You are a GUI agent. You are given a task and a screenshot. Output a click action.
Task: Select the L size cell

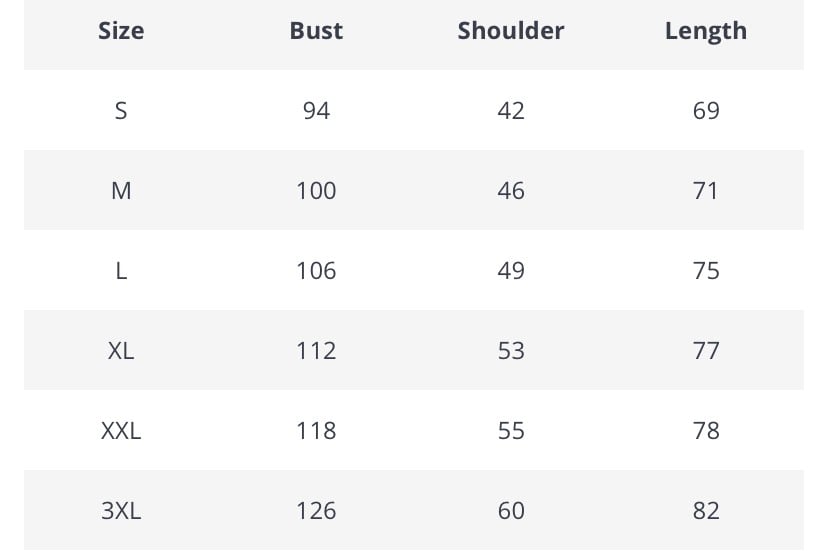click(121, 270)
